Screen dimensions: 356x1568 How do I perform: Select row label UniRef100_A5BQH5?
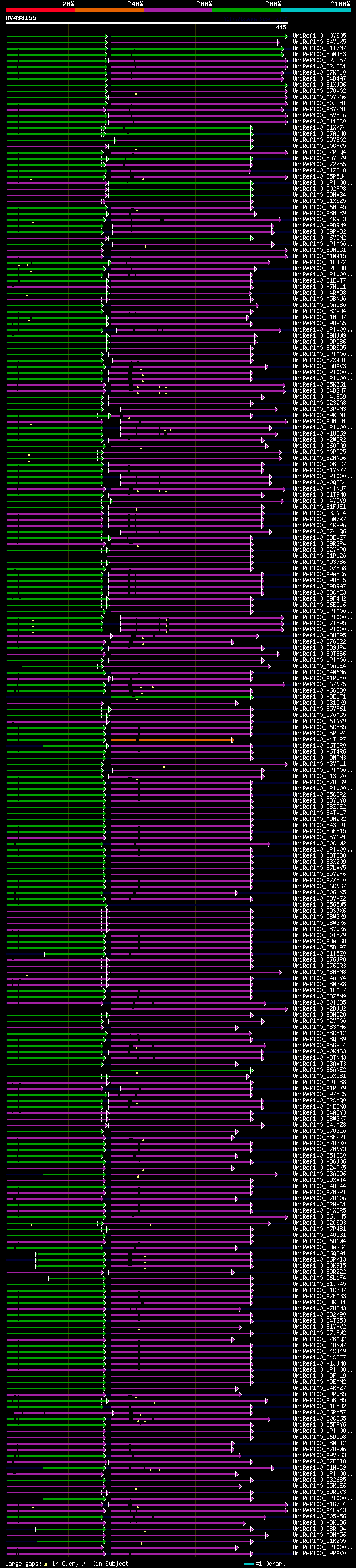click(x=319, y=1400)
